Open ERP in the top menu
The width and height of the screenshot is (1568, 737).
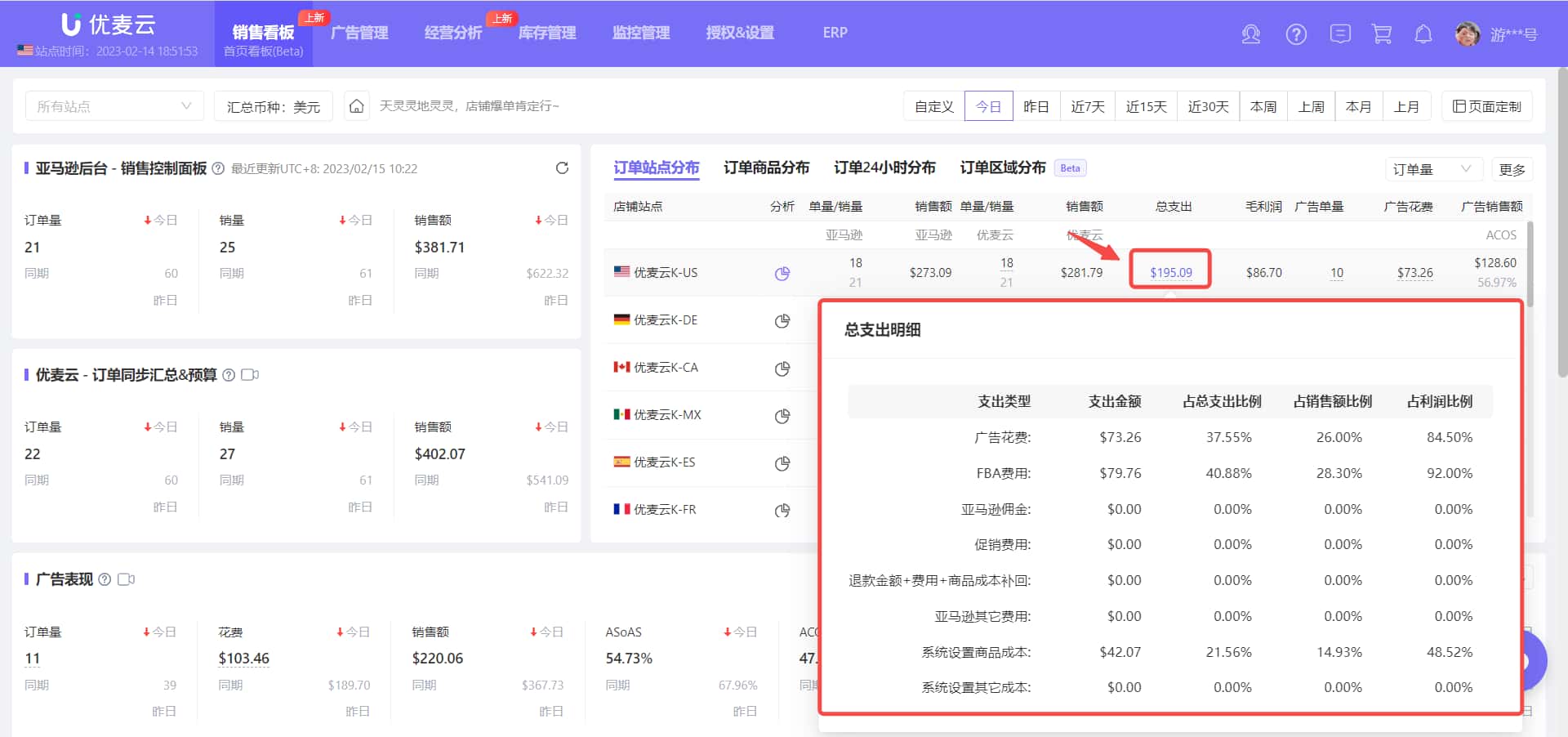[x=835, y=33]
